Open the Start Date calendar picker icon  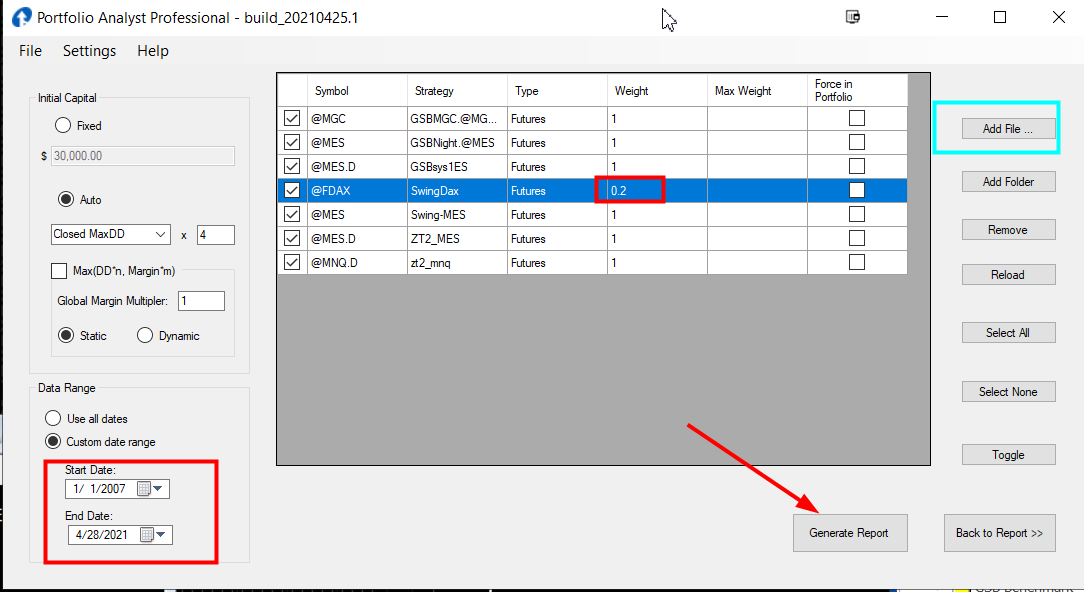pos(144,489)
